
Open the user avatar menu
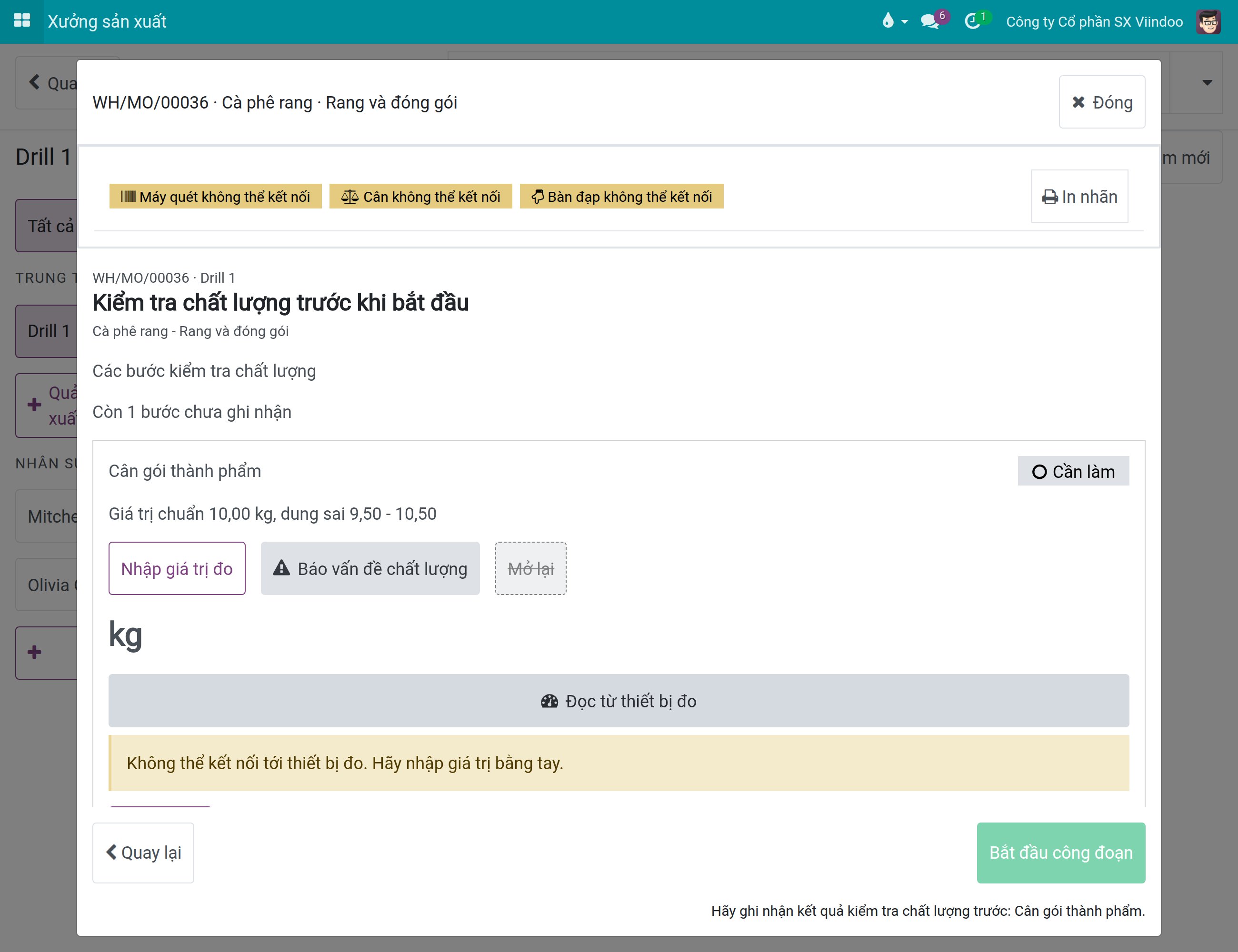click(1208, 21)
